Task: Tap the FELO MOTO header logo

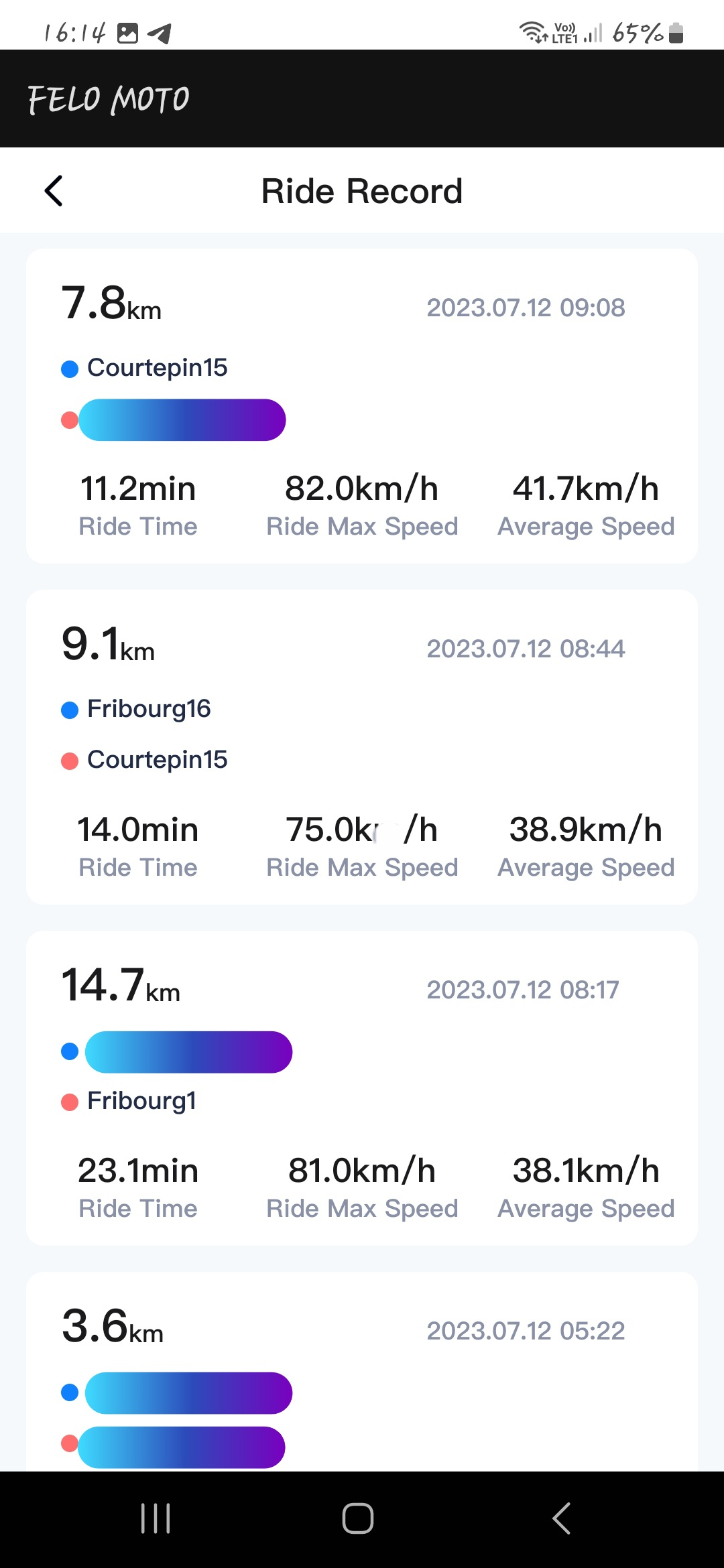Action: pyautogui.click(x=109, y=99)
